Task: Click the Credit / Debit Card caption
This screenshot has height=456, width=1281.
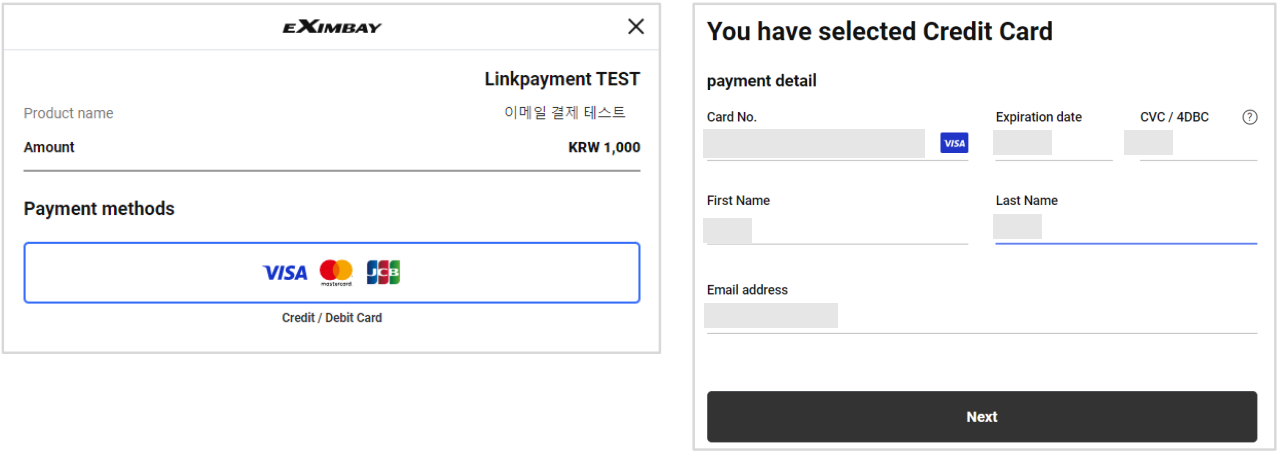Action: pyautogui.click(x=332, y=318)
